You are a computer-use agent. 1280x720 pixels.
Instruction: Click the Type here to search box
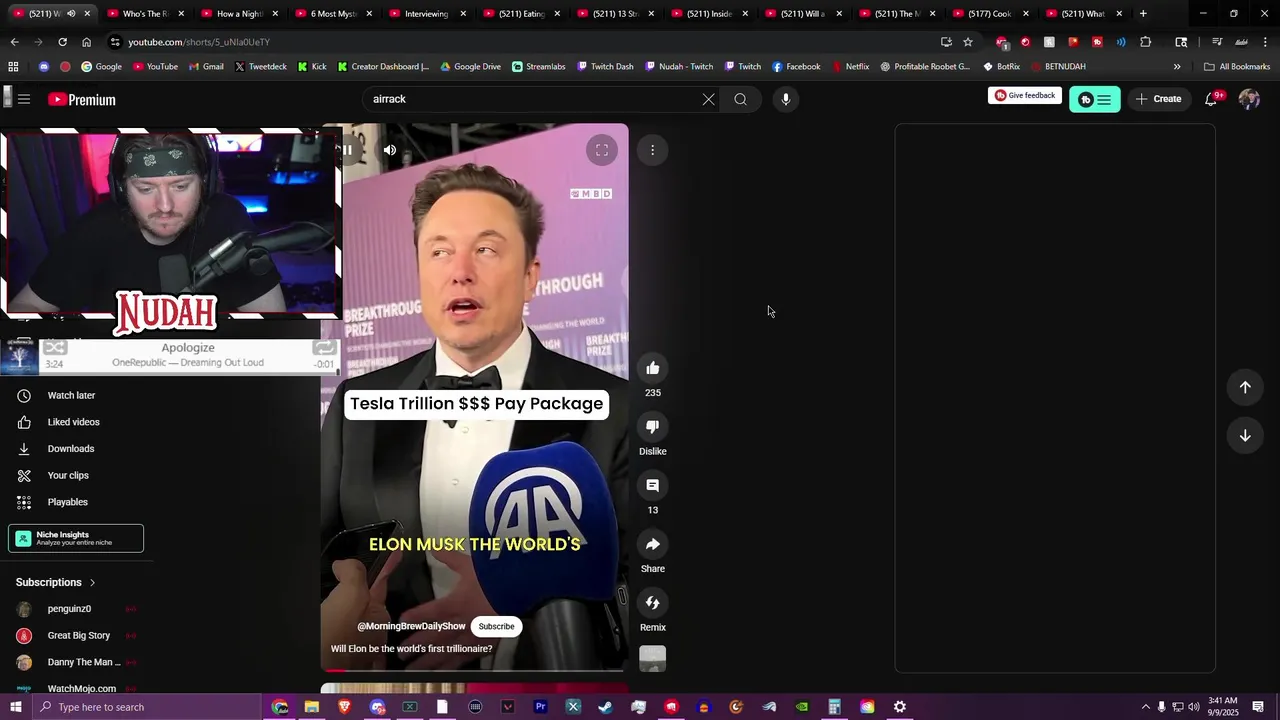coord(147,707)
